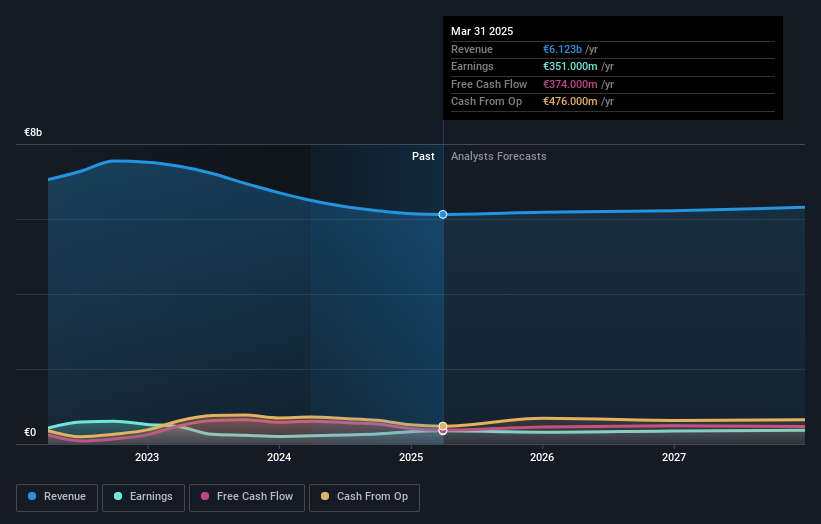Click the €351.000m earnings value
Screen dimensions: 821x524
pyautogui.click(x=570, y=66)
